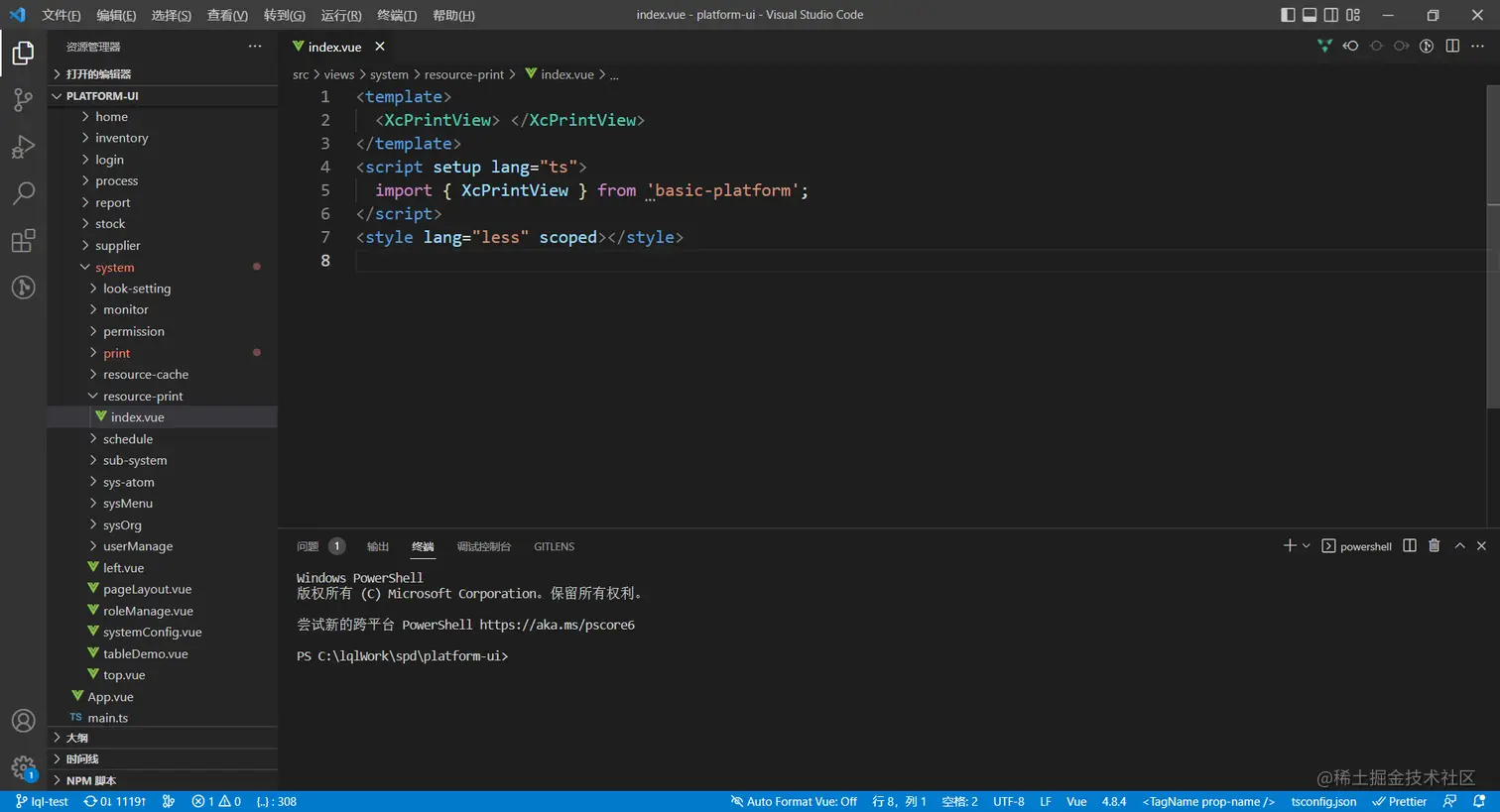Open main.ts in the explorer
This screenshot has height=812, width=1500.
click(x=163, y=718)
